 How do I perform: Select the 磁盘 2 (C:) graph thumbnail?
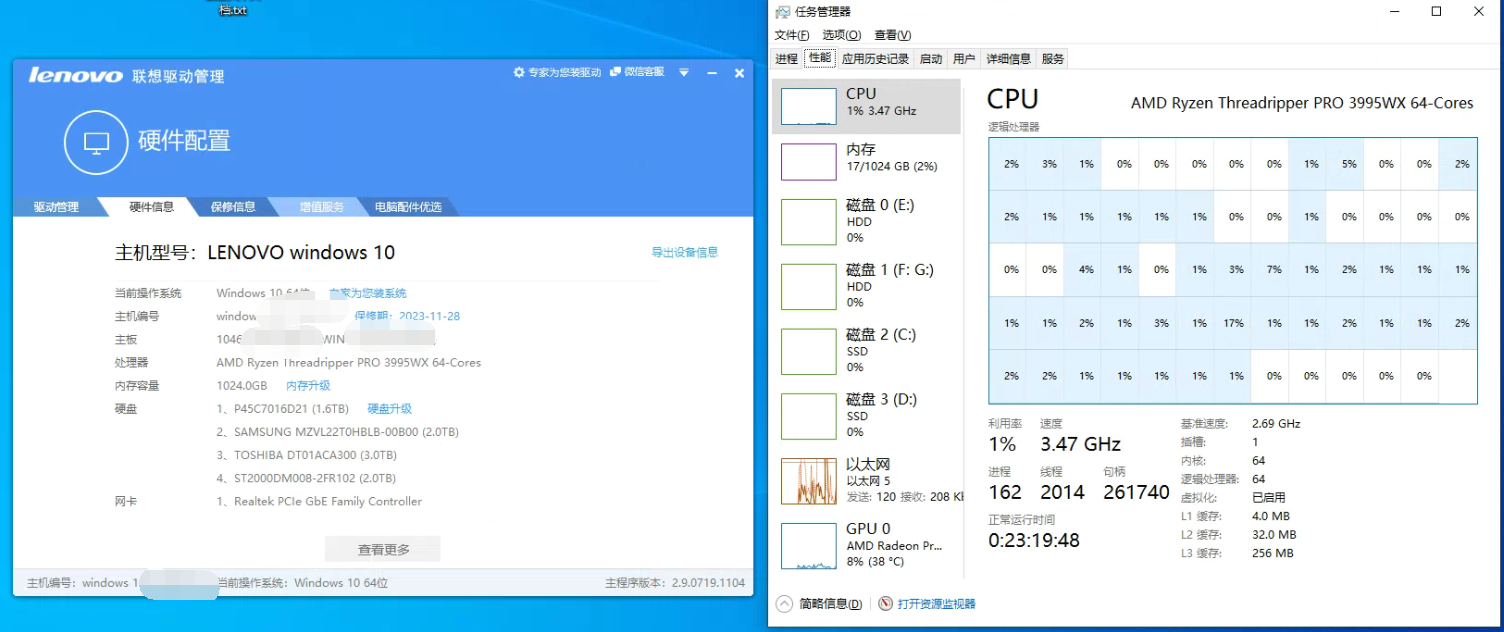click(808, 352)
